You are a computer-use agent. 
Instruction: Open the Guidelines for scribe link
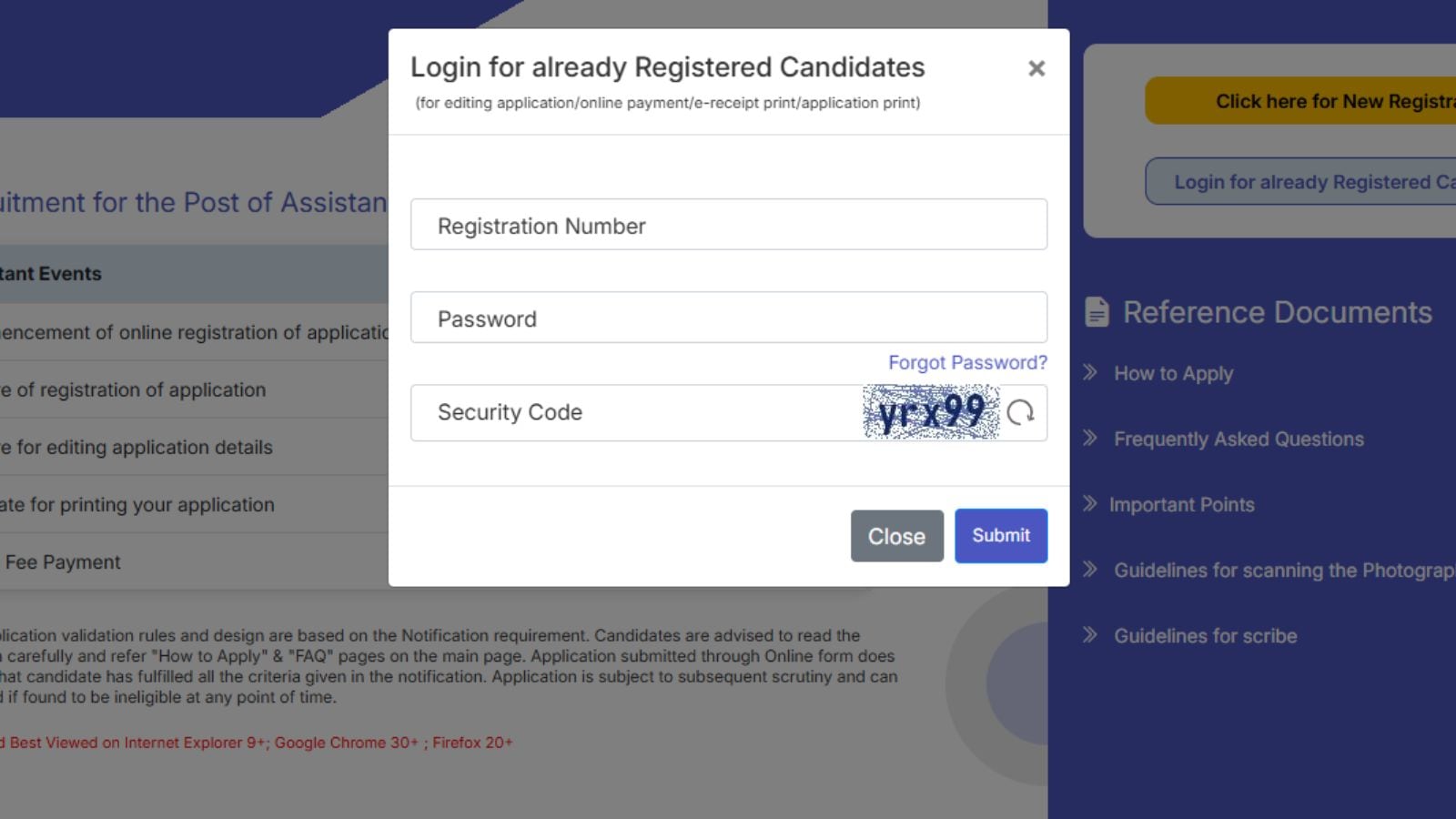pyautogui.click(x=1205, y=635)
